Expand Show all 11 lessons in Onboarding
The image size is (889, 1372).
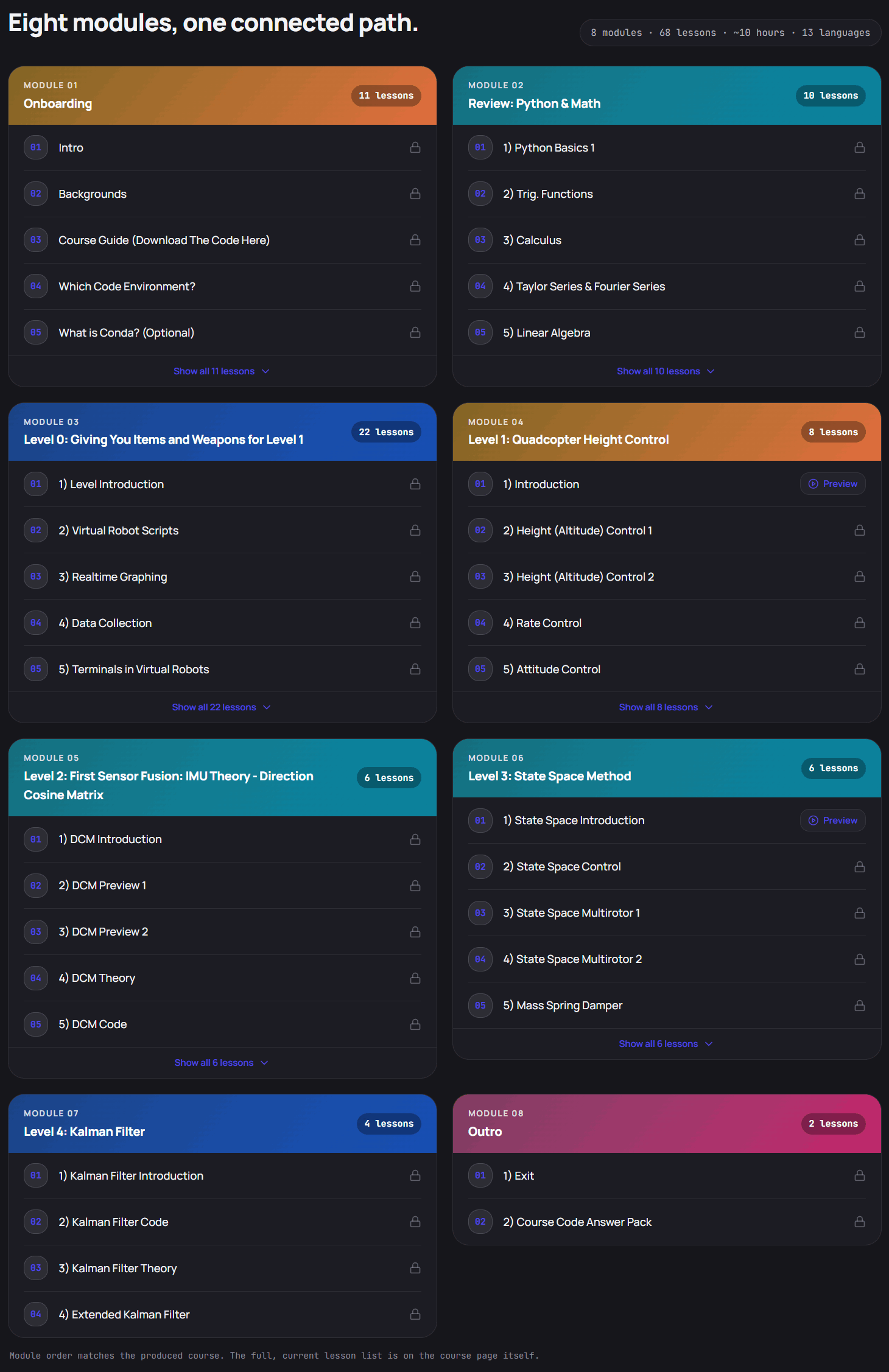(222, 371)
